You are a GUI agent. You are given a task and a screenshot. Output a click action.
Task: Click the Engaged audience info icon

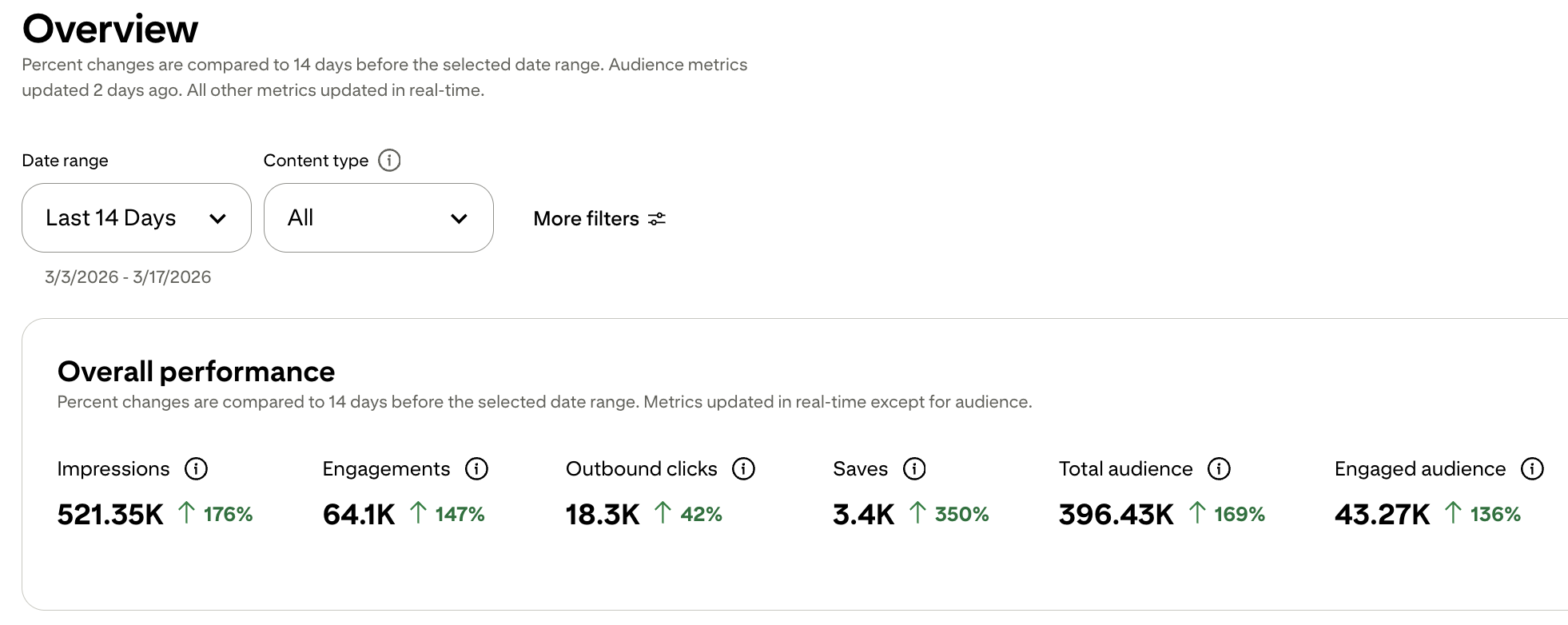coord(1532,469)
